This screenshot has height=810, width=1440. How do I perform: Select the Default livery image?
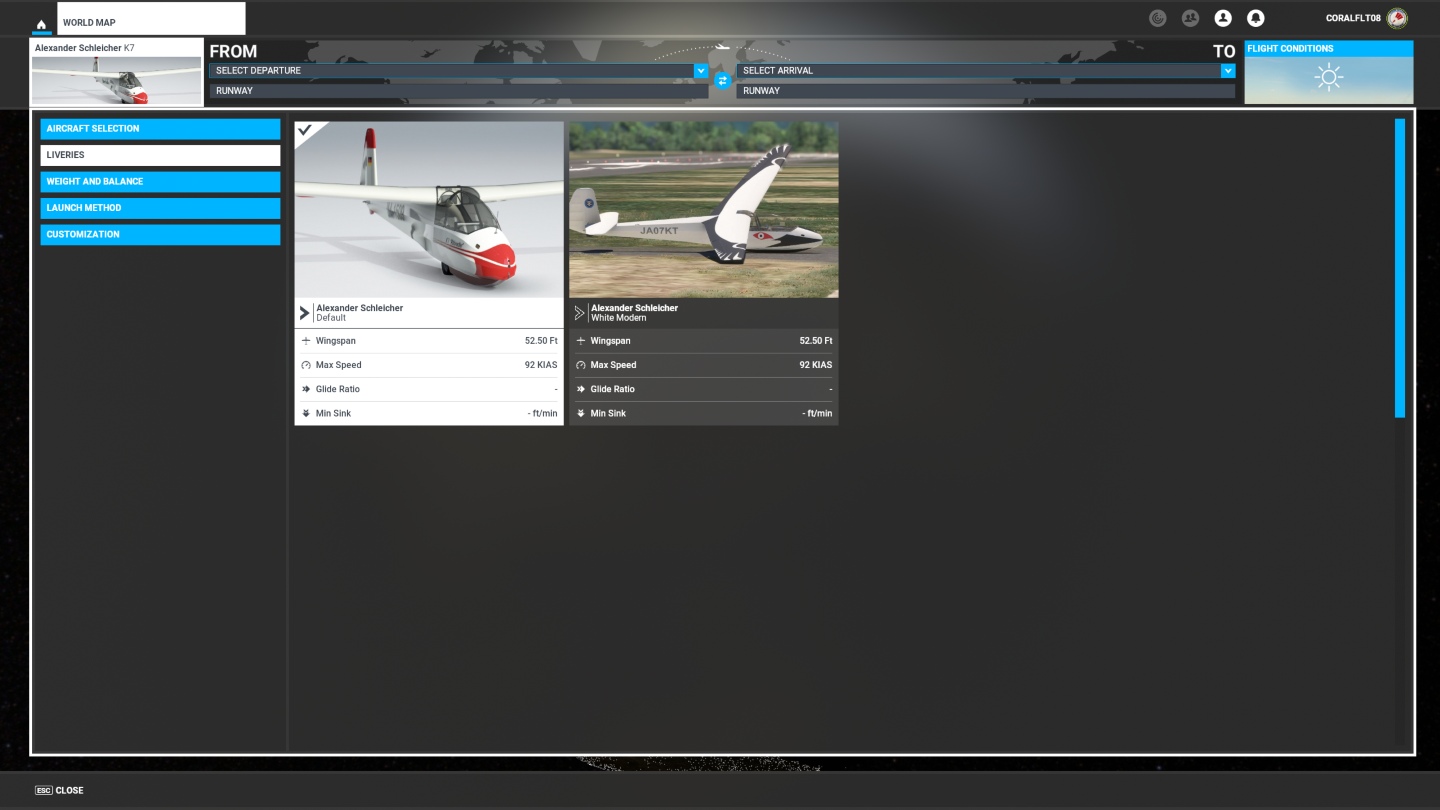click(429, 210)
